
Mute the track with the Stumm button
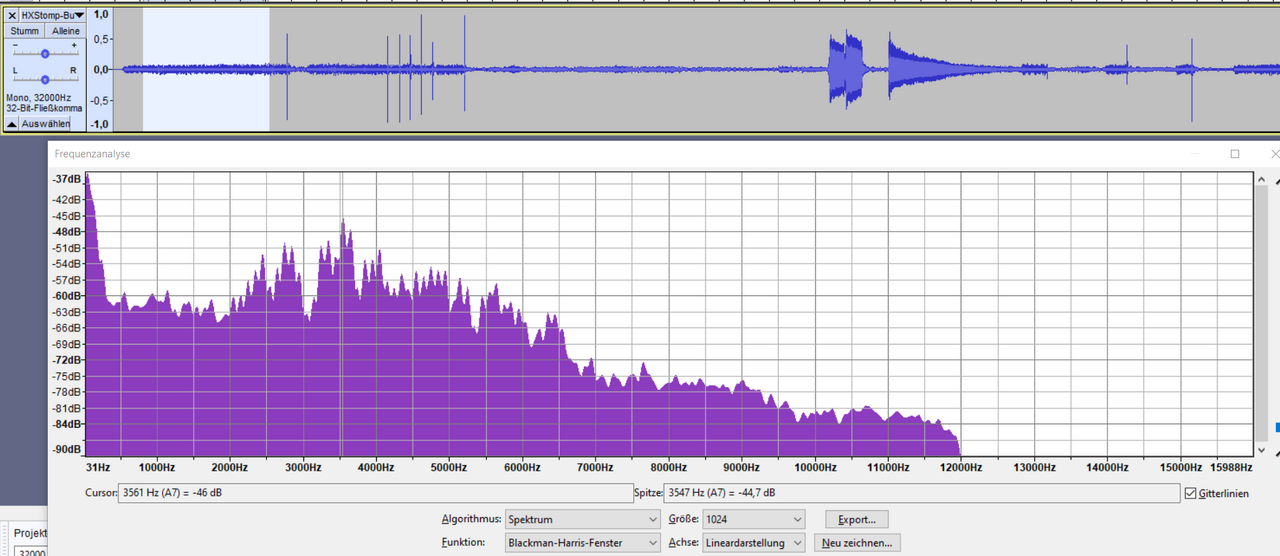pyautogui.click(x=25, y=31)
